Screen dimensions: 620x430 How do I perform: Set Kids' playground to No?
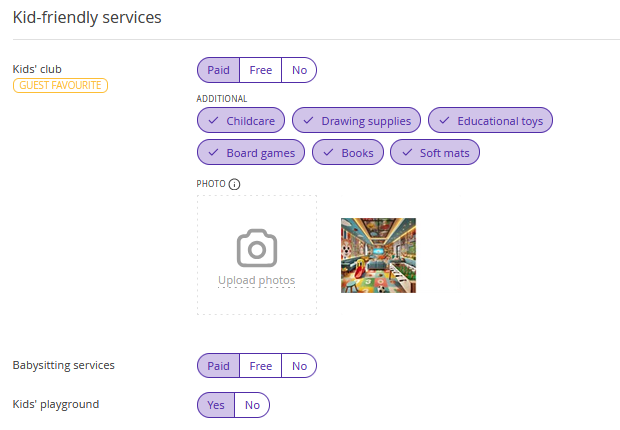click(252, 405)
